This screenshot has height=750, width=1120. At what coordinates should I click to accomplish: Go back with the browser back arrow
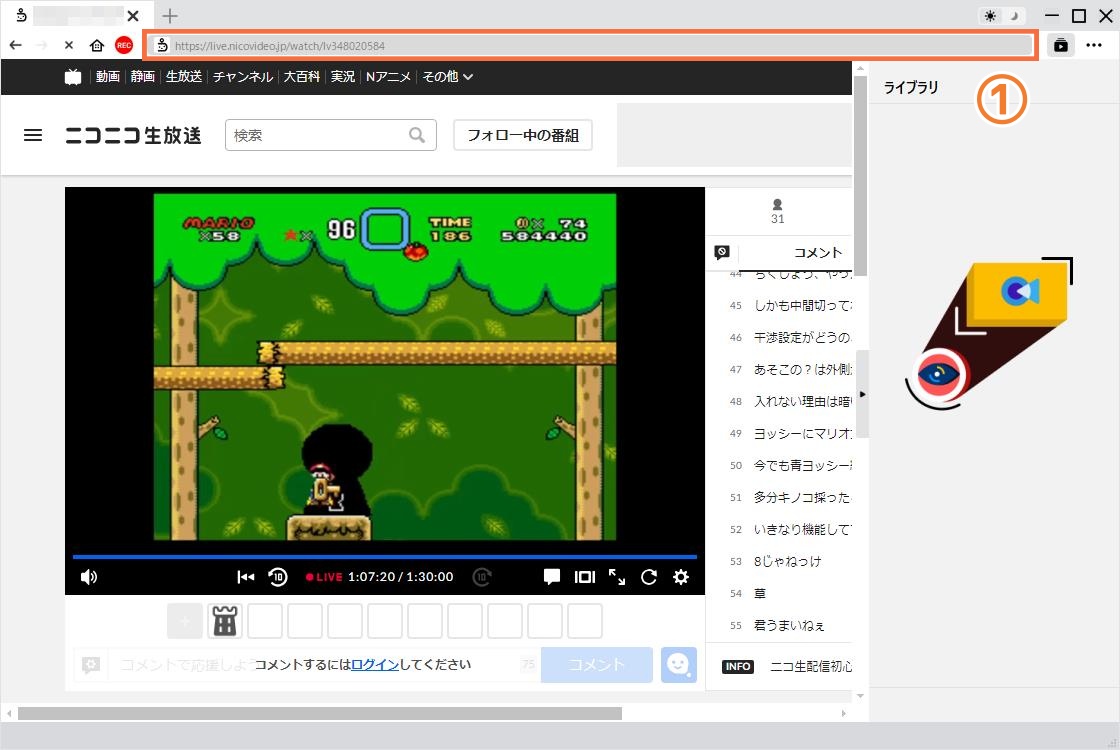tap(16, 45)
